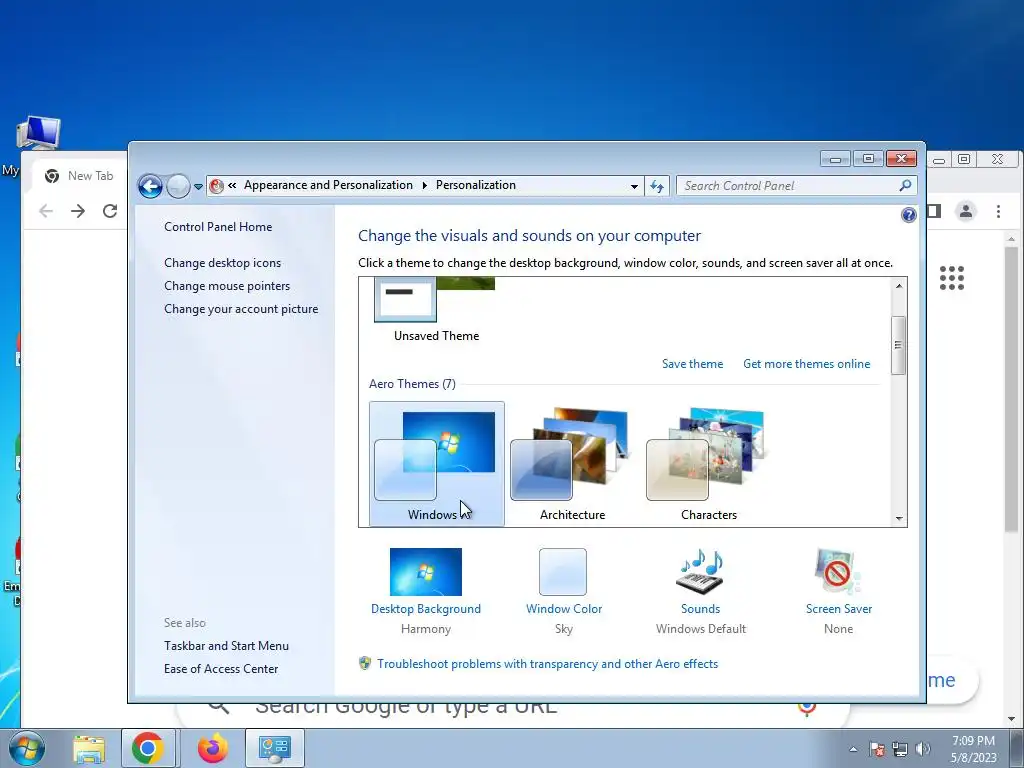Image resolution: width=1024 pixels, height=768 pixels.
Task: Click the Chrome taskbar icon
Action: point(148,748)
